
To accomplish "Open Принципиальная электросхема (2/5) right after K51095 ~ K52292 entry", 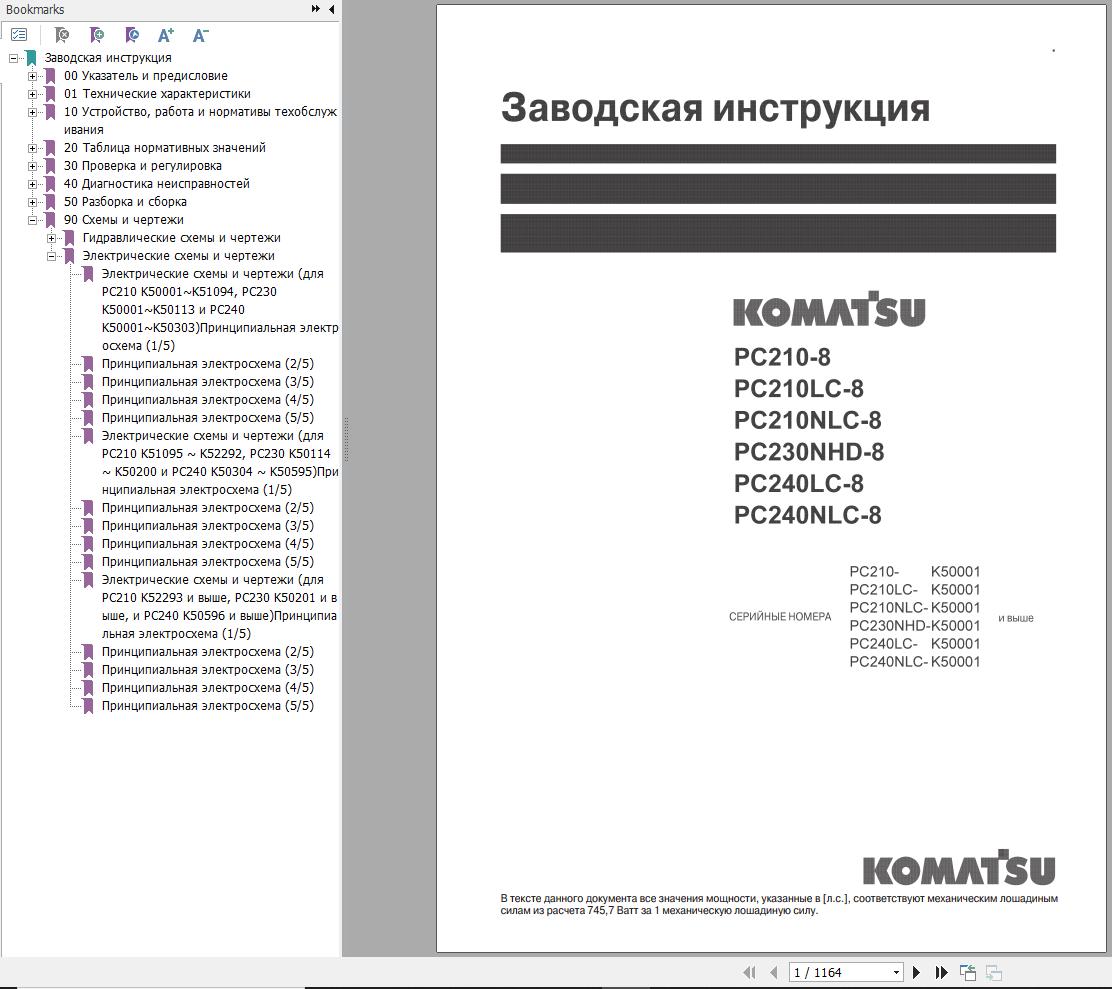I will click(207, 508).
